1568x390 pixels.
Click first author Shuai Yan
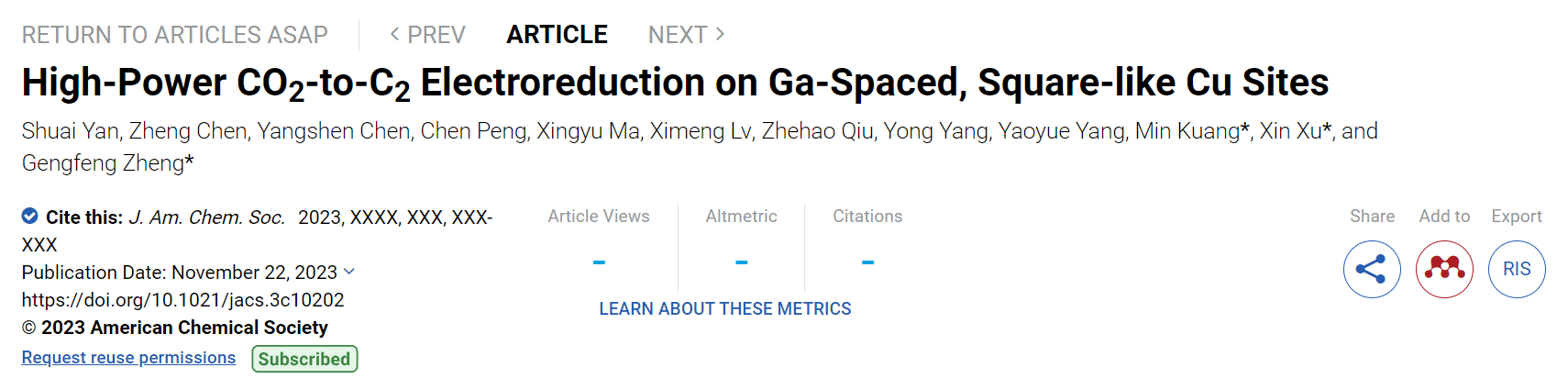pyautogui.click(x=71, y=131)
